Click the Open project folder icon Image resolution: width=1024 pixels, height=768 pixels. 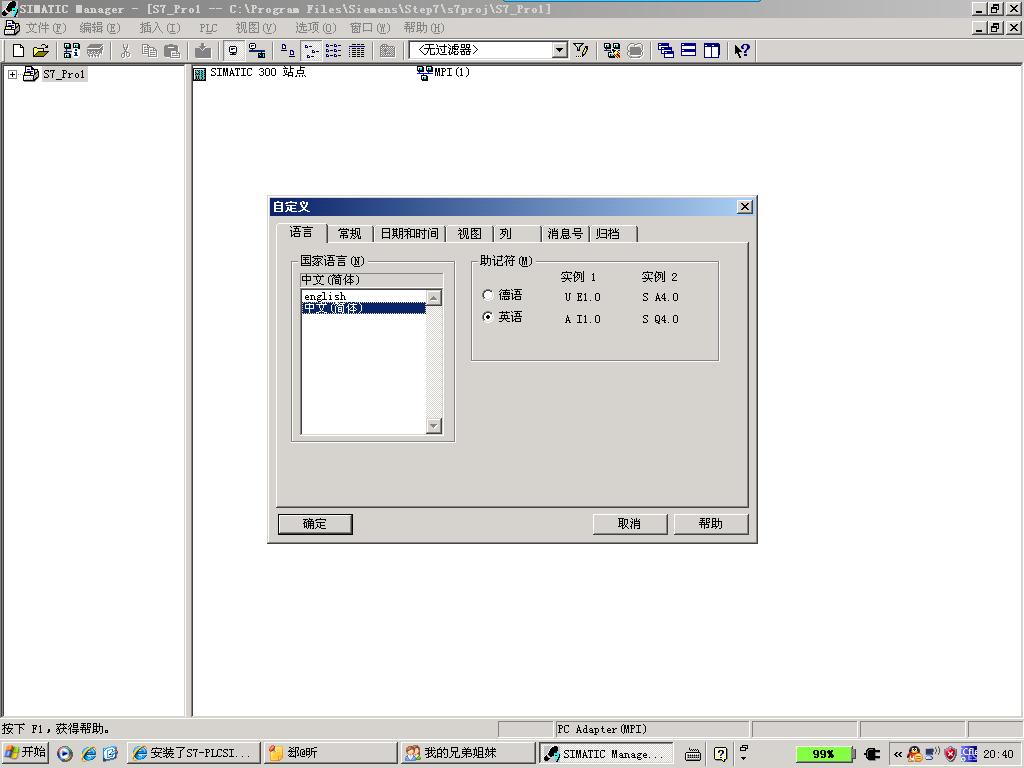[40, 51]
